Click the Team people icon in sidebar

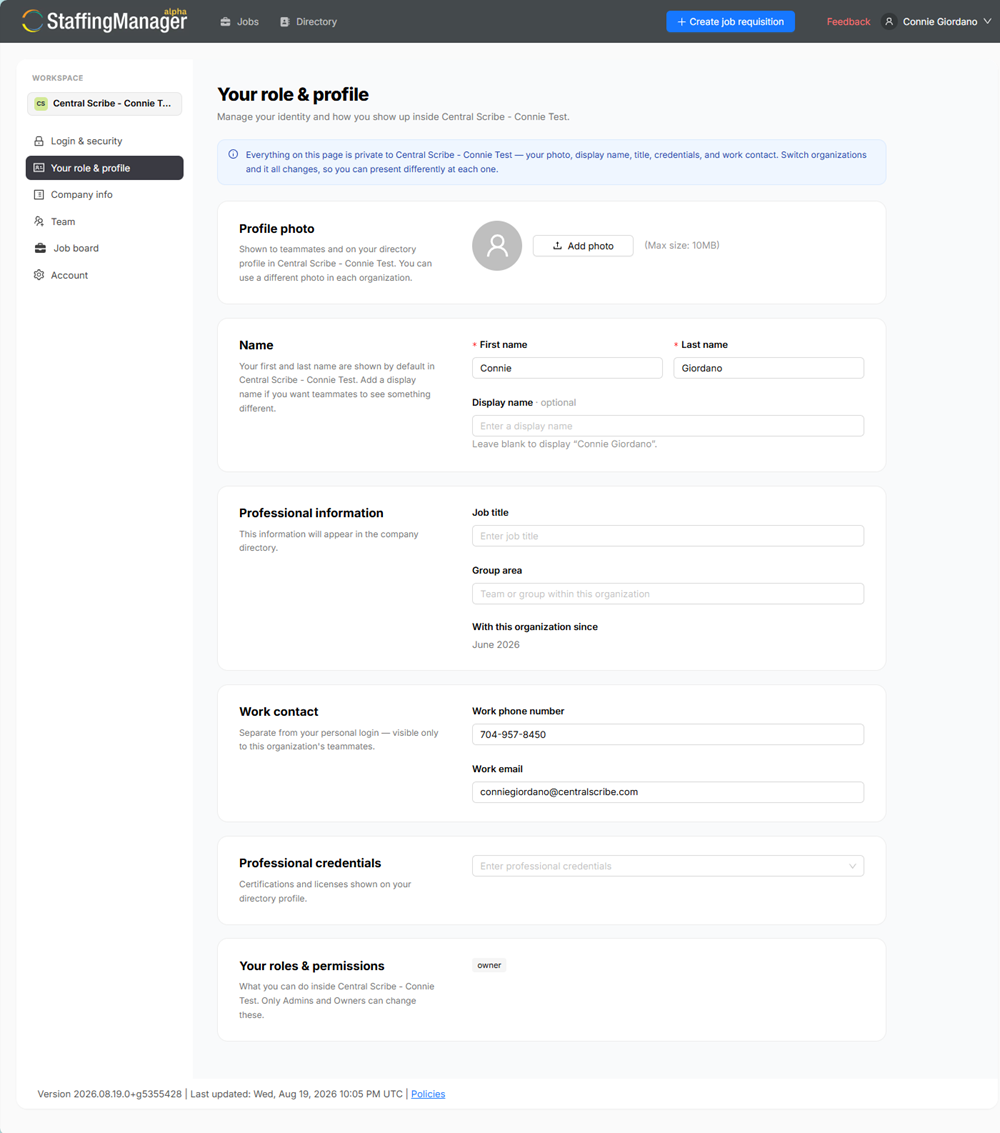pyautogui.click(x=39, y=221)
